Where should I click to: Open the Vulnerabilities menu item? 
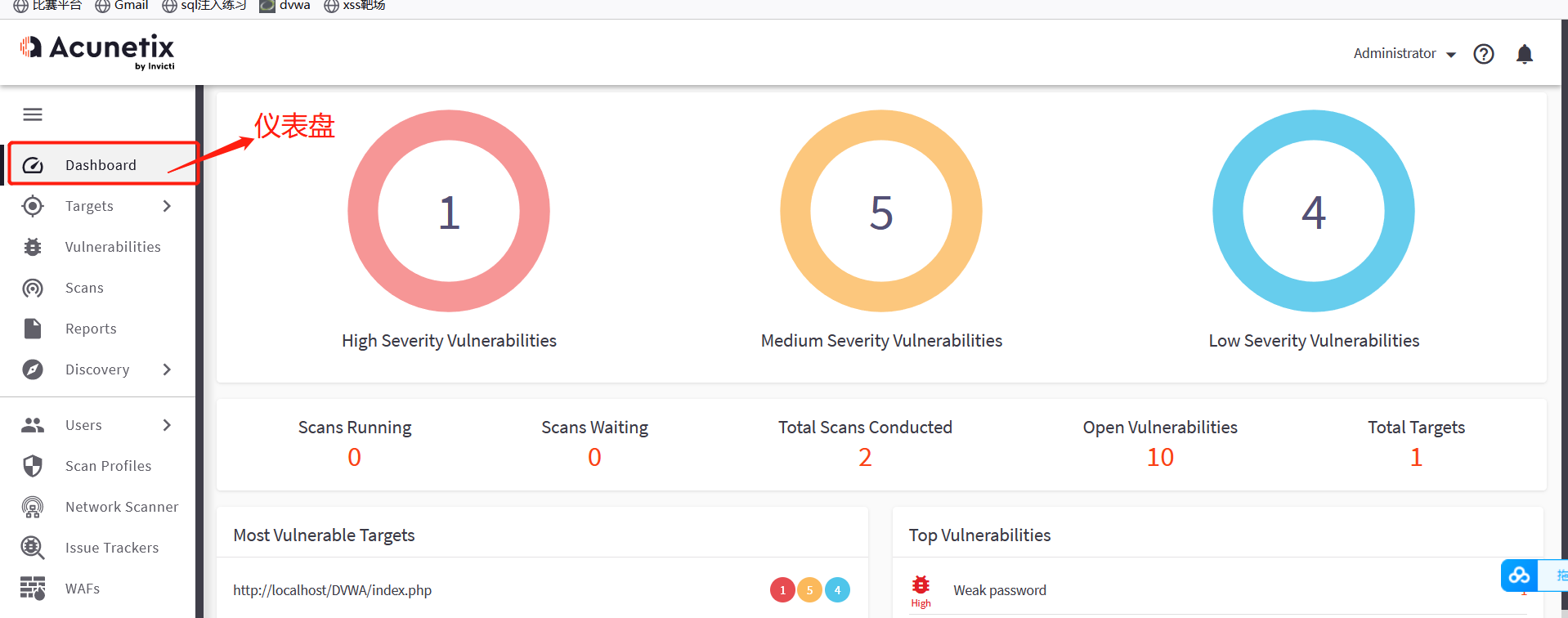pos(98,247)
